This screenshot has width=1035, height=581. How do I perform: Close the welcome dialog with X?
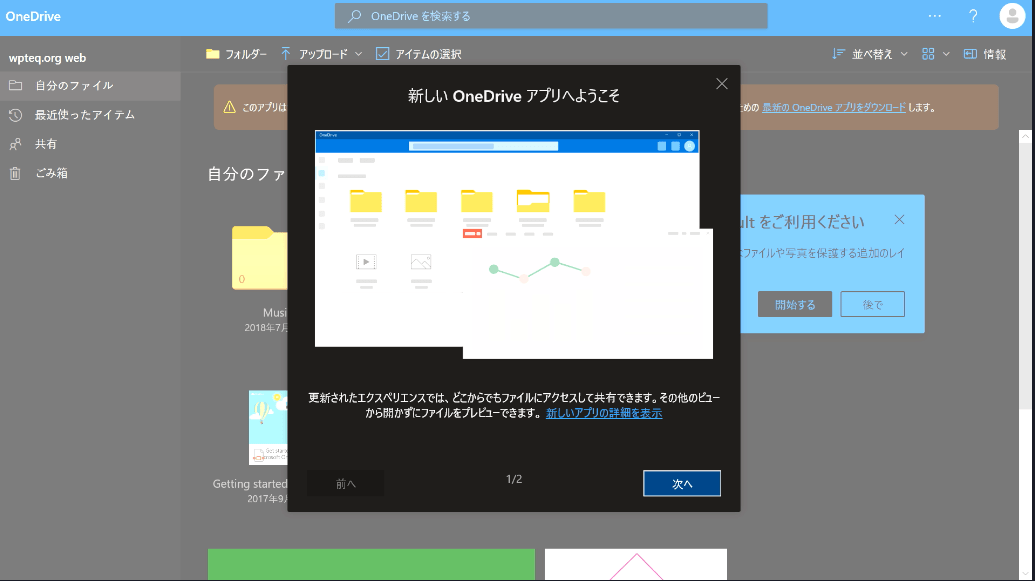(x=722, y=84)
